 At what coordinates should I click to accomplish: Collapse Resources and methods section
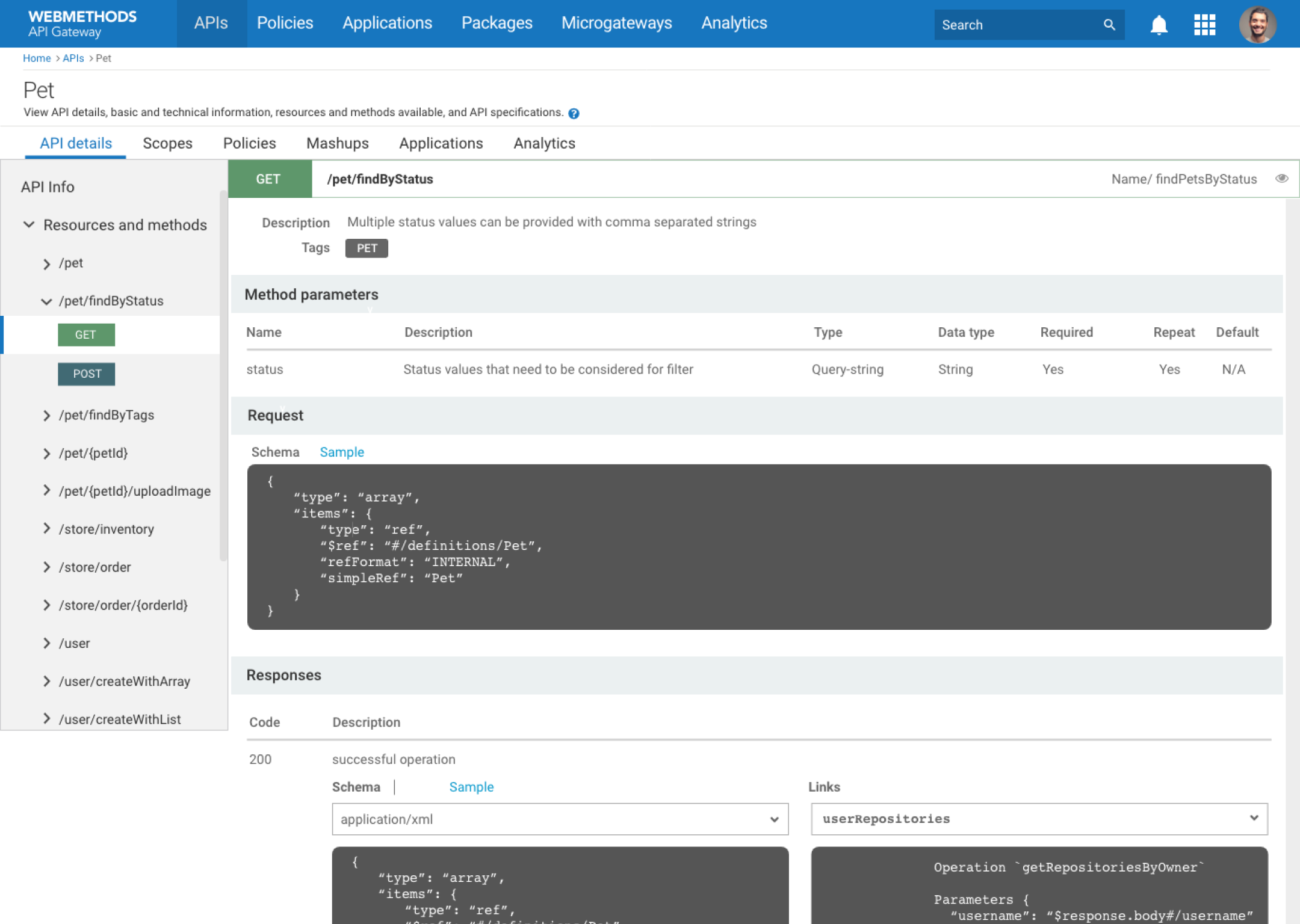pyautogui.click(x=29, y=224)
